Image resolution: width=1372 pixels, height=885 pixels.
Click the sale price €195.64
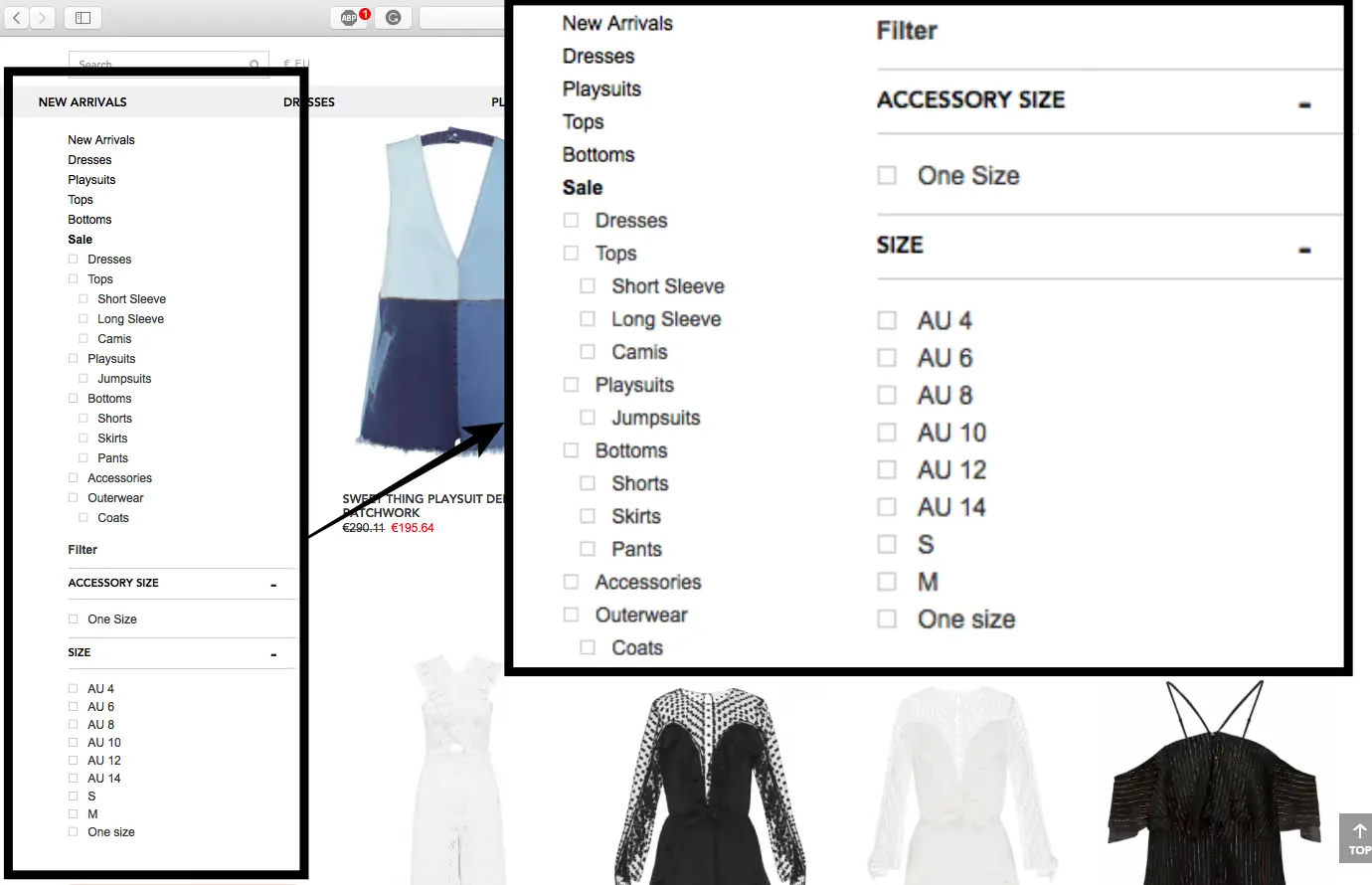413,528
